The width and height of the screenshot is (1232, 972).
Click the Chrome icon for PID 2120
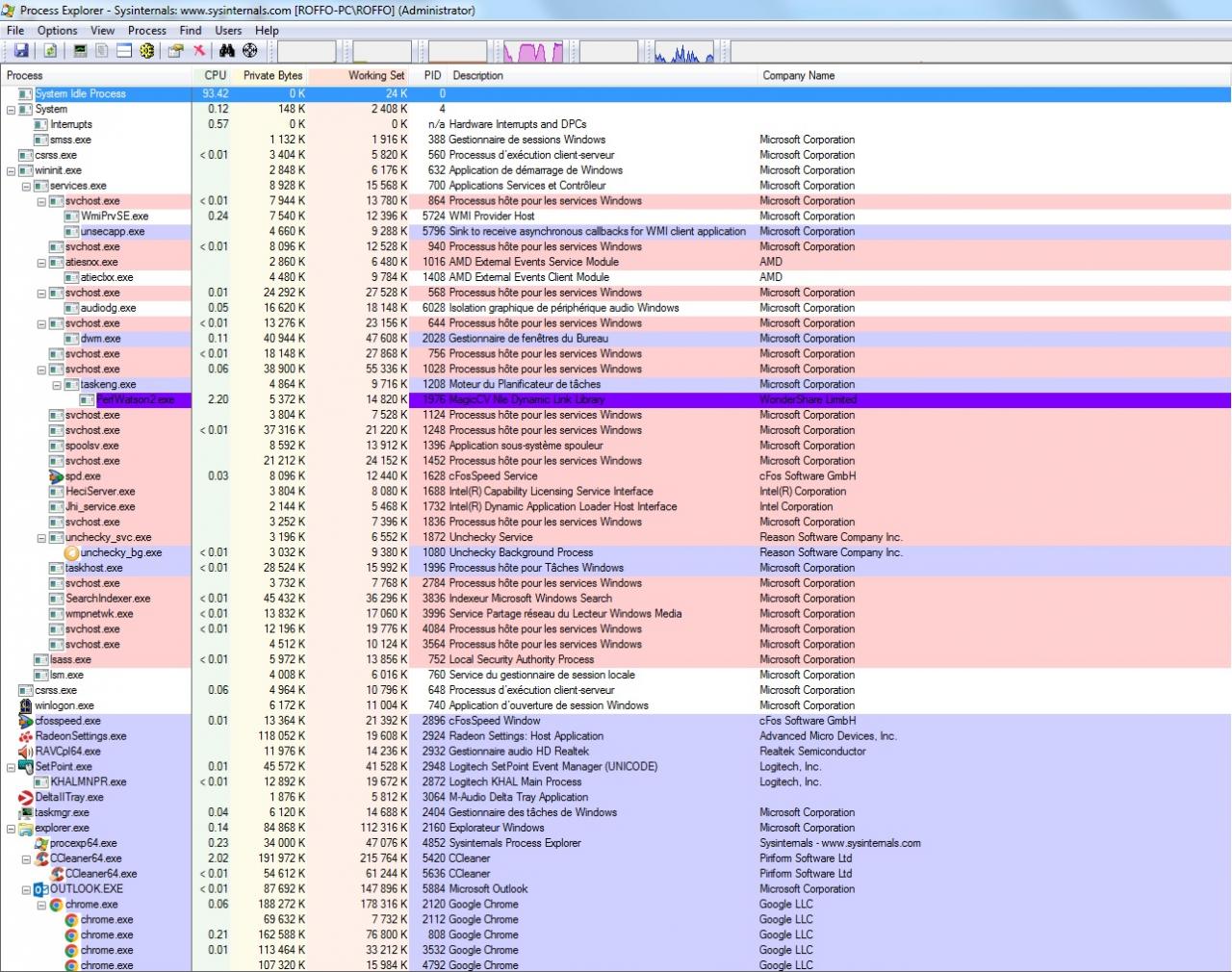(57, 905)
